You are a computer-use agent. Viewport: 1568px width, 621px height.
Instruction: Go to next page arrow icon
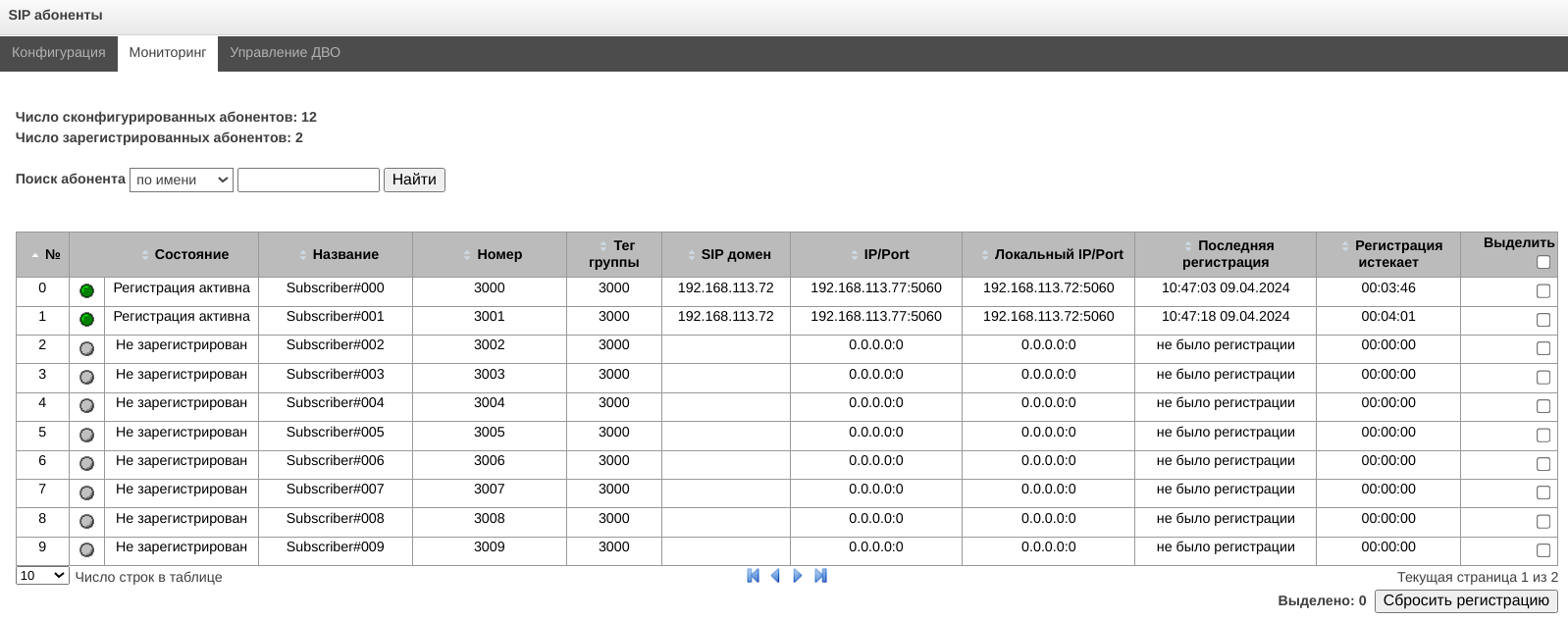(x=798, y=576)
